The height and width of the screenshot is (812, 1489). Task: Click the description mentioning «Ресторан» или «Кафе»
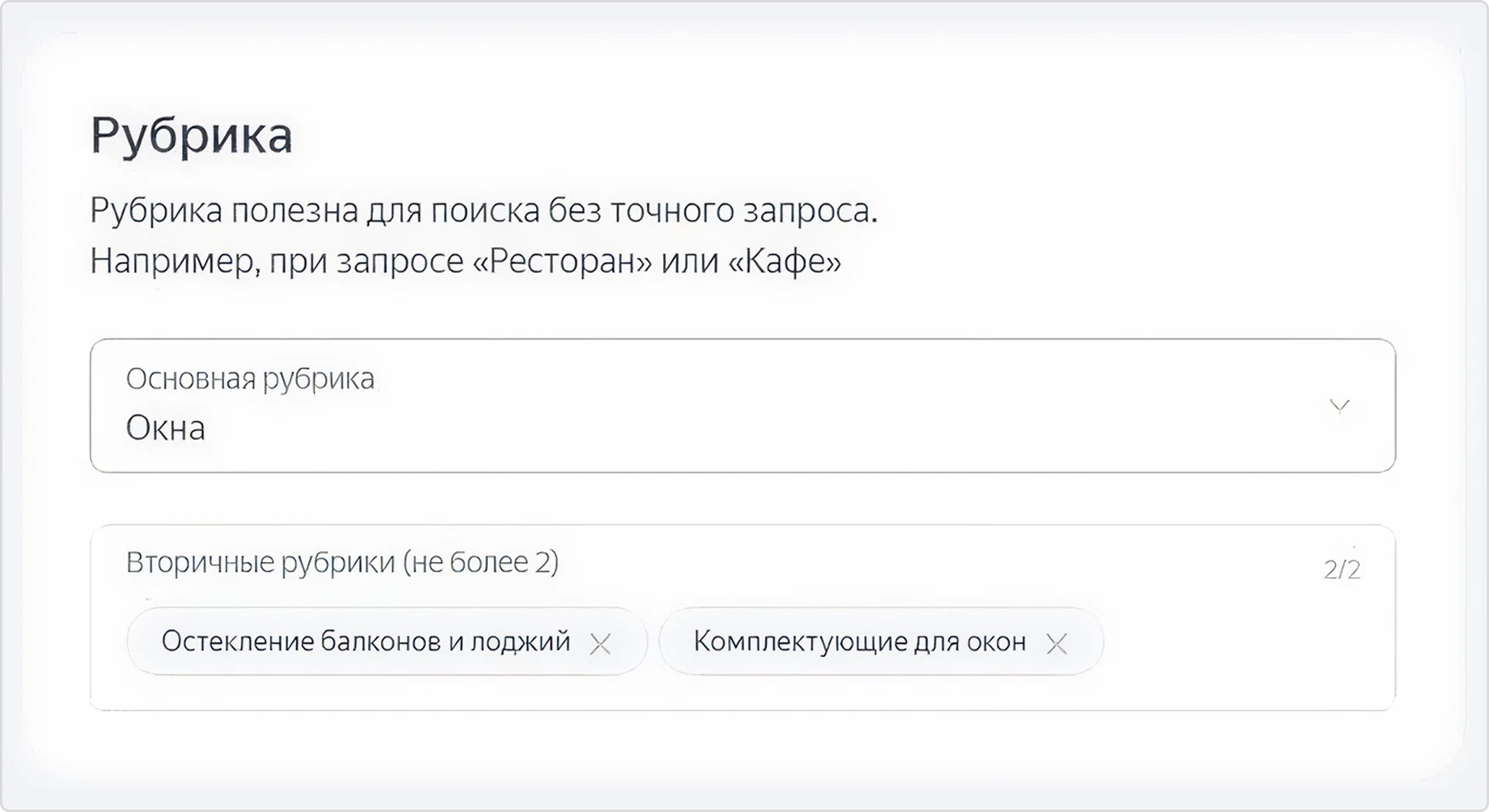pos(465,261)
